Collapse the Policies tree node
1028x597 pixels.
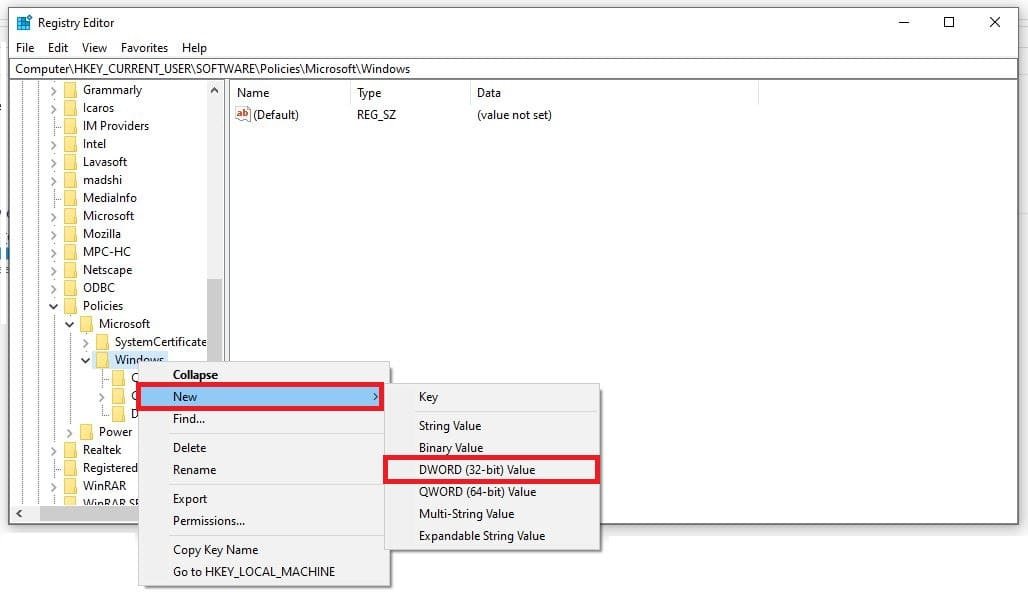click(53, 306)
